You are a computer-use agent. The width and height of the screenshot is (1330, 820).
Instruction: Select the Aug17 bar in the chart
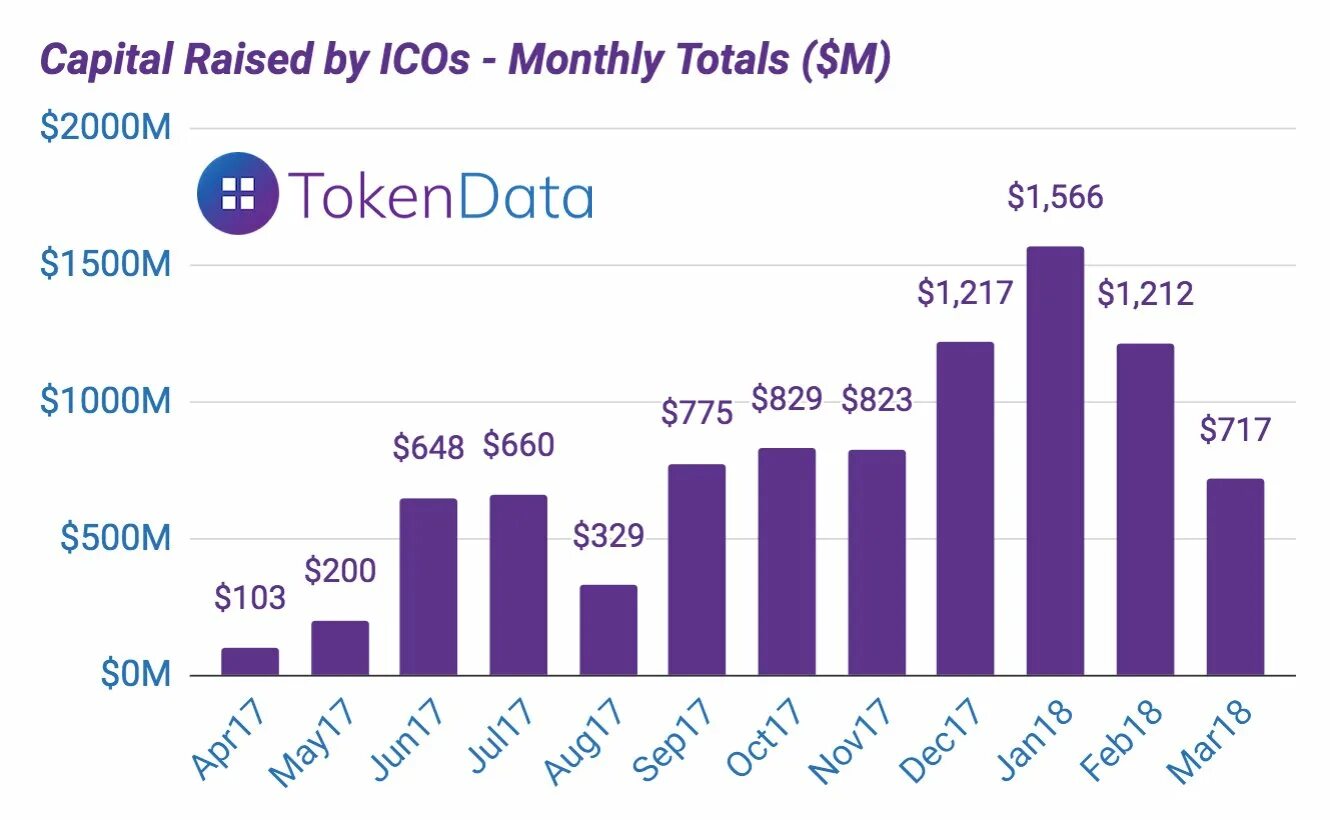click(608, 631)
